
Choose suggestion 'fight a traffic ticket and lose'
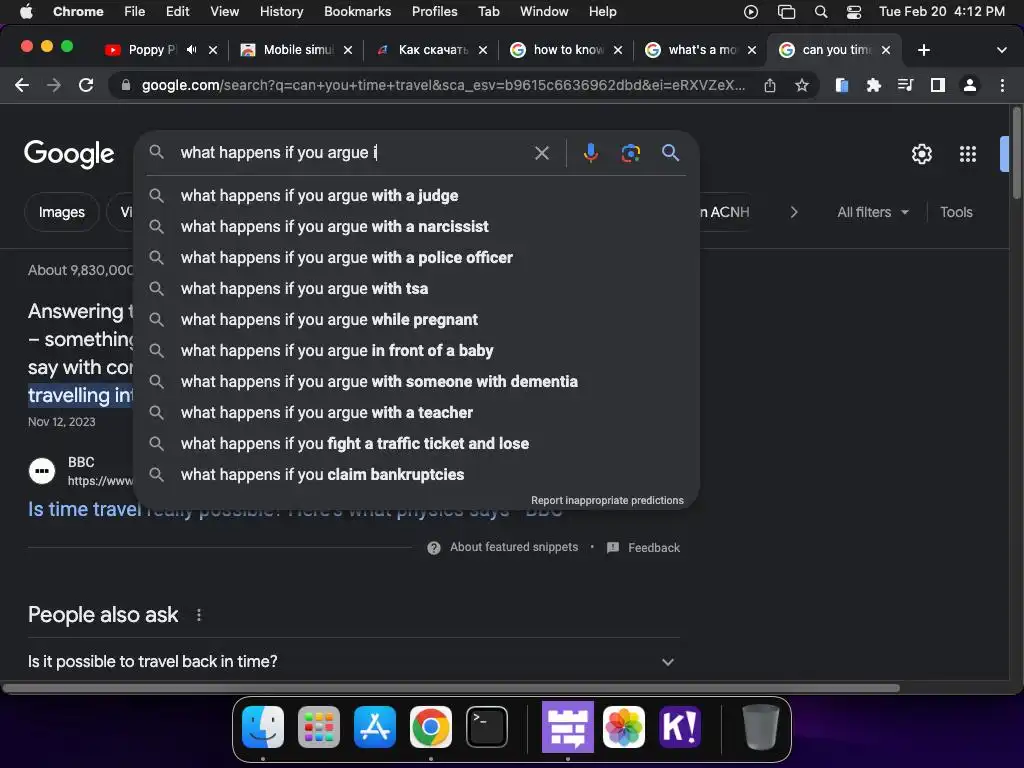[416, 444]
